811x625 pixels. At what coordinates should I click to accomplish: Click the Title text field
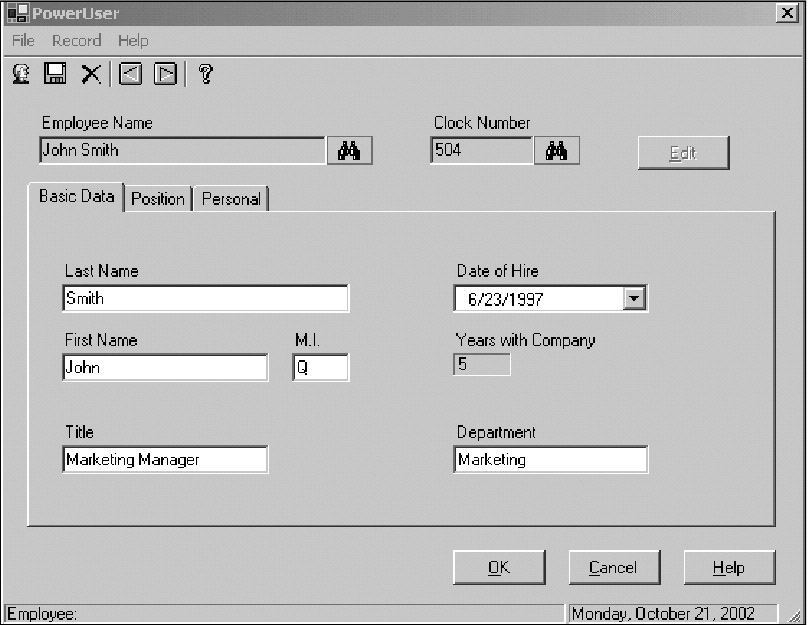[165, 460]
